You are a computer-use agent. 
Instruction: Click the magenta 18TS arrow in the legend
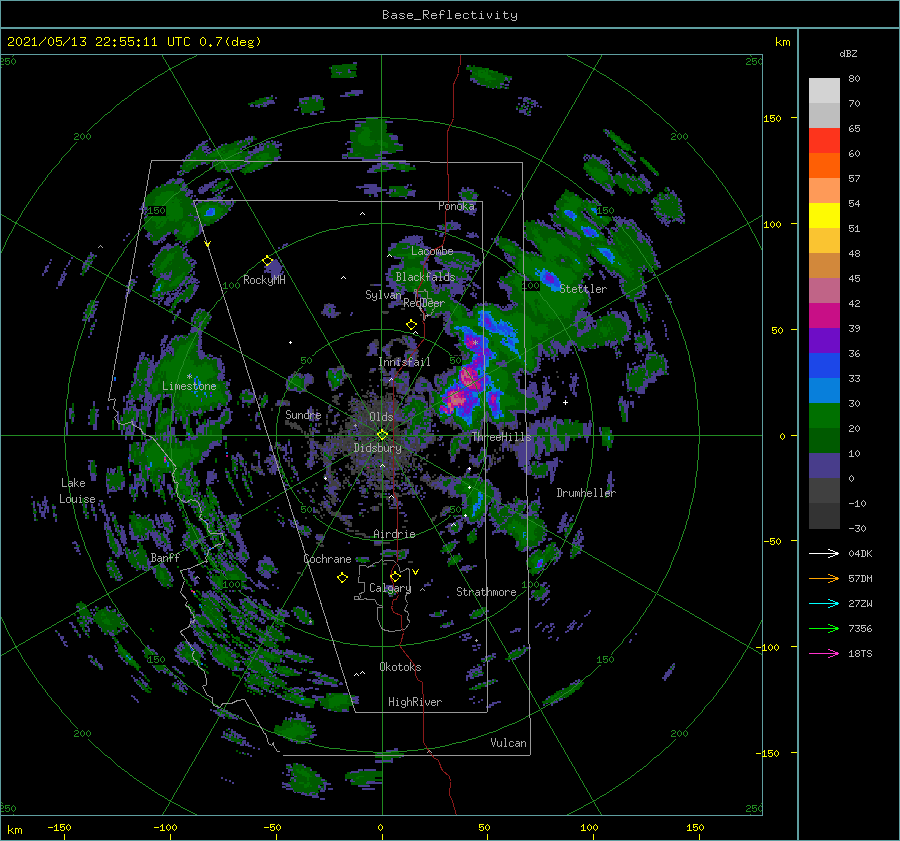[x=824, y=653]
